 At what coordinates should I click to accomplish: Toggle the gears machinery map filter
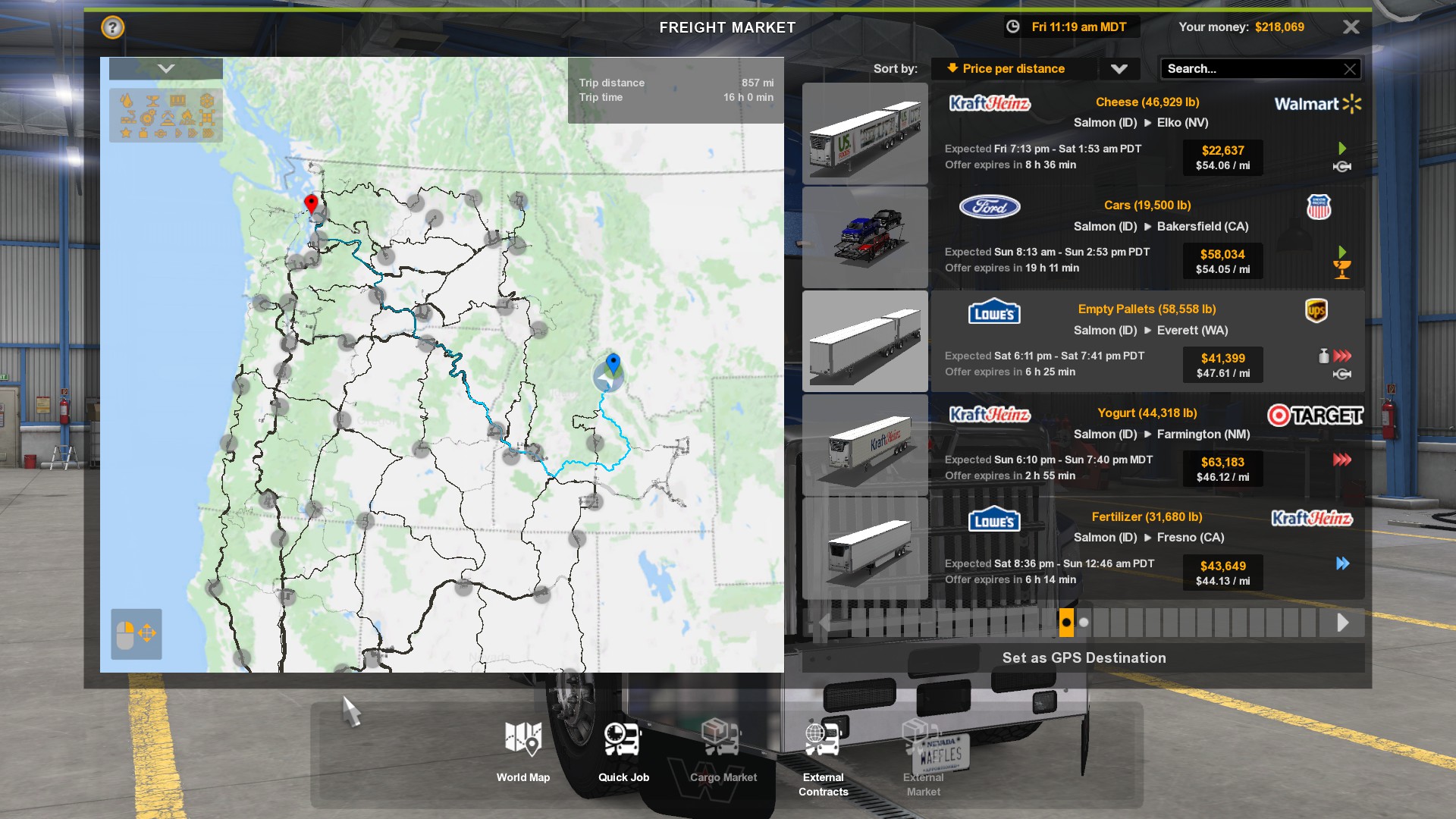(x=148, y=118)
